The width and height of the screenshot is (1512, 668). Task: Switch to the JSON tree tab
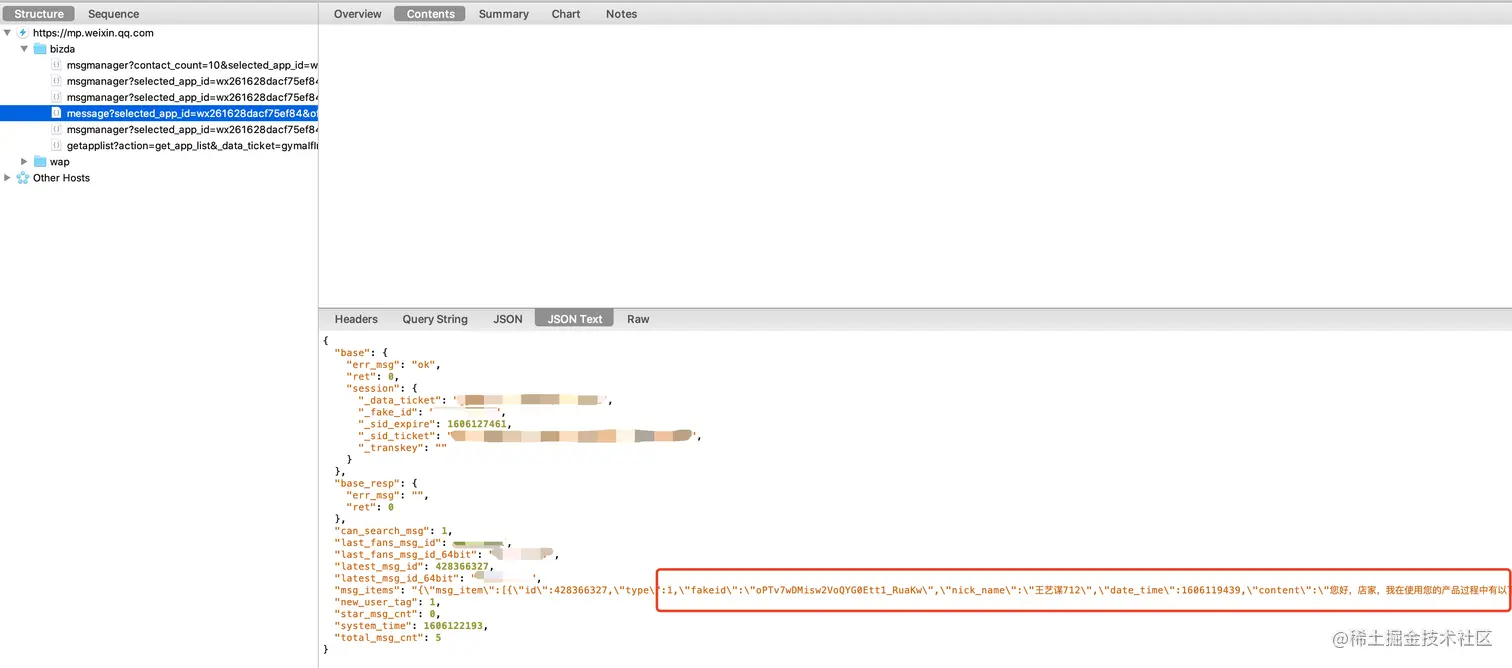(508, 319)
